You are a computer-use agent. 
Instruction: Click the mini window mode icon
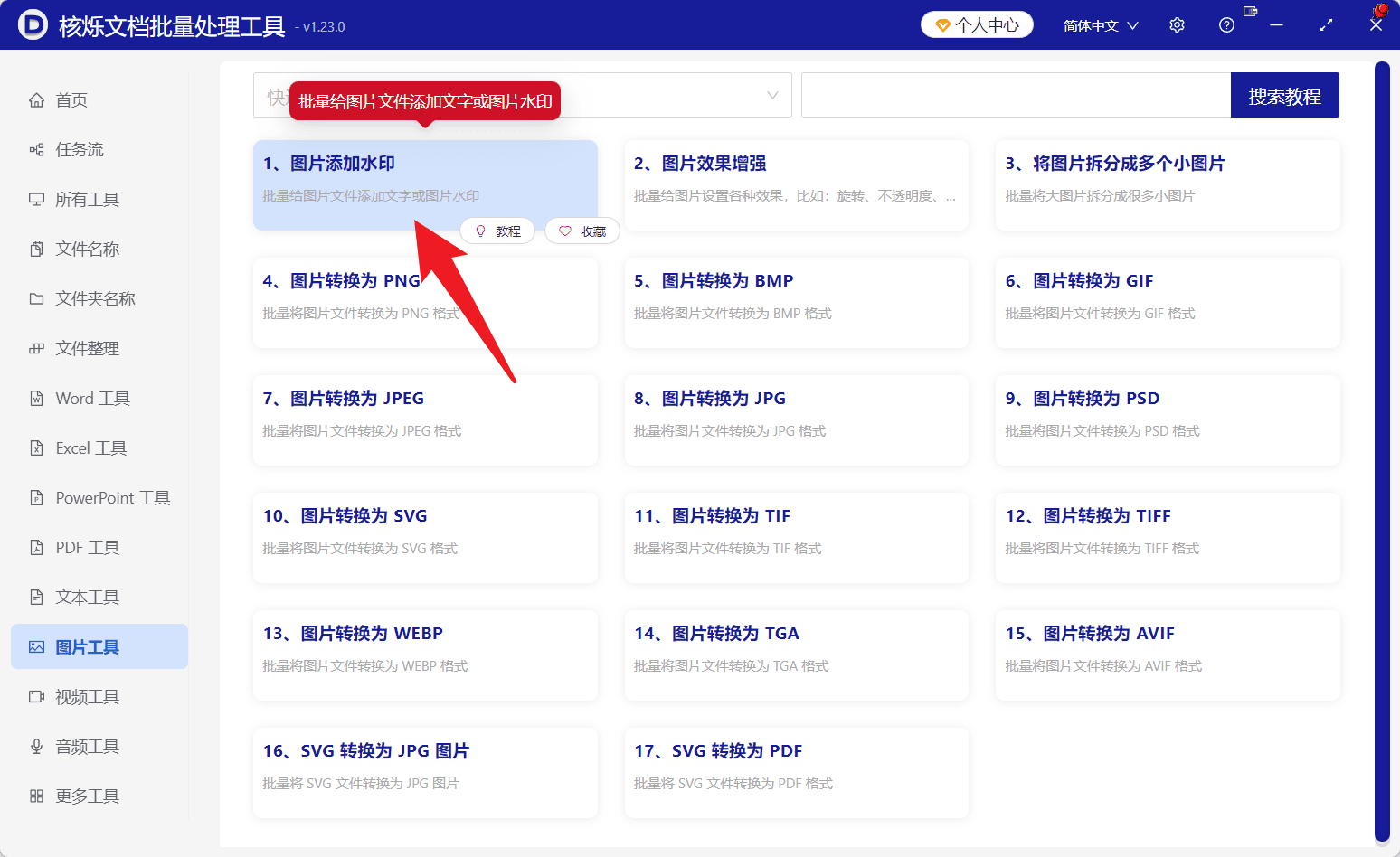pyautogui.click(x=1251, y=12)
